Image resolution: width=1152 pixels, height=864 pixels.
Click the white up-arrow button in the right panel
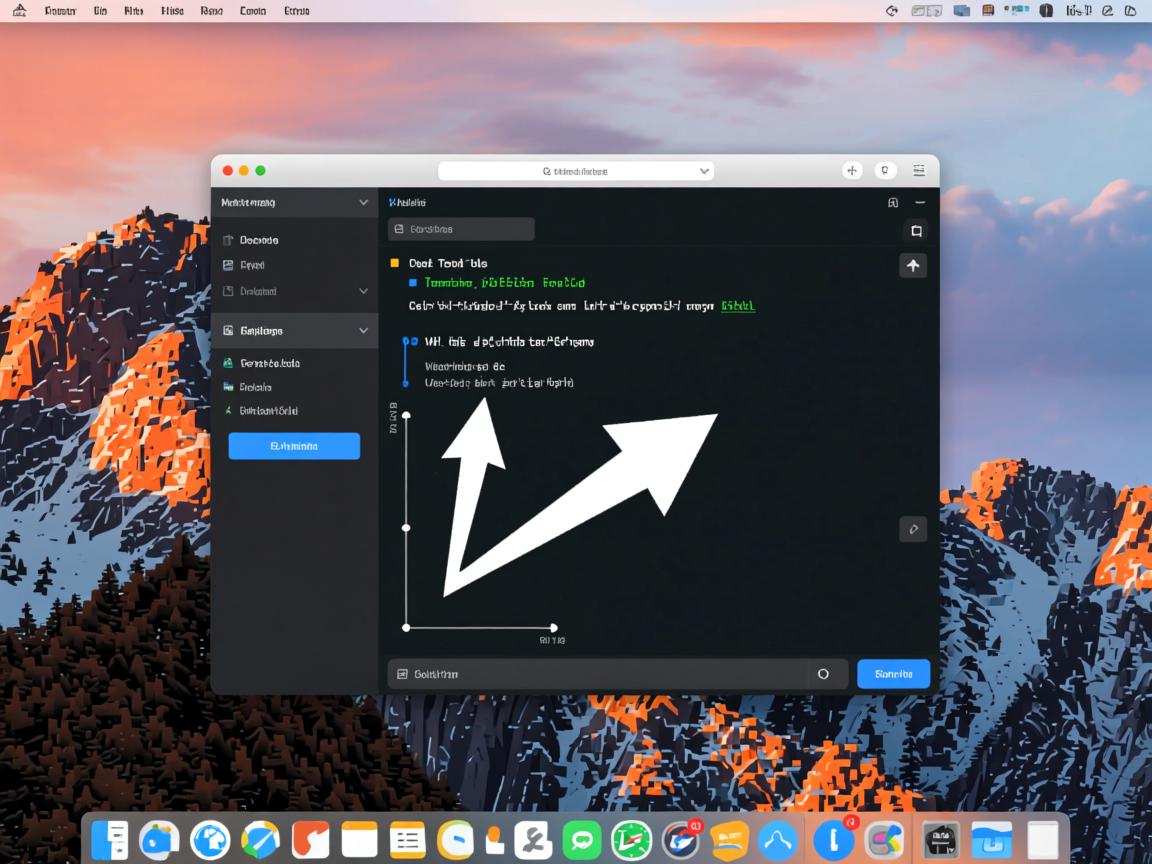pos(913,266)
